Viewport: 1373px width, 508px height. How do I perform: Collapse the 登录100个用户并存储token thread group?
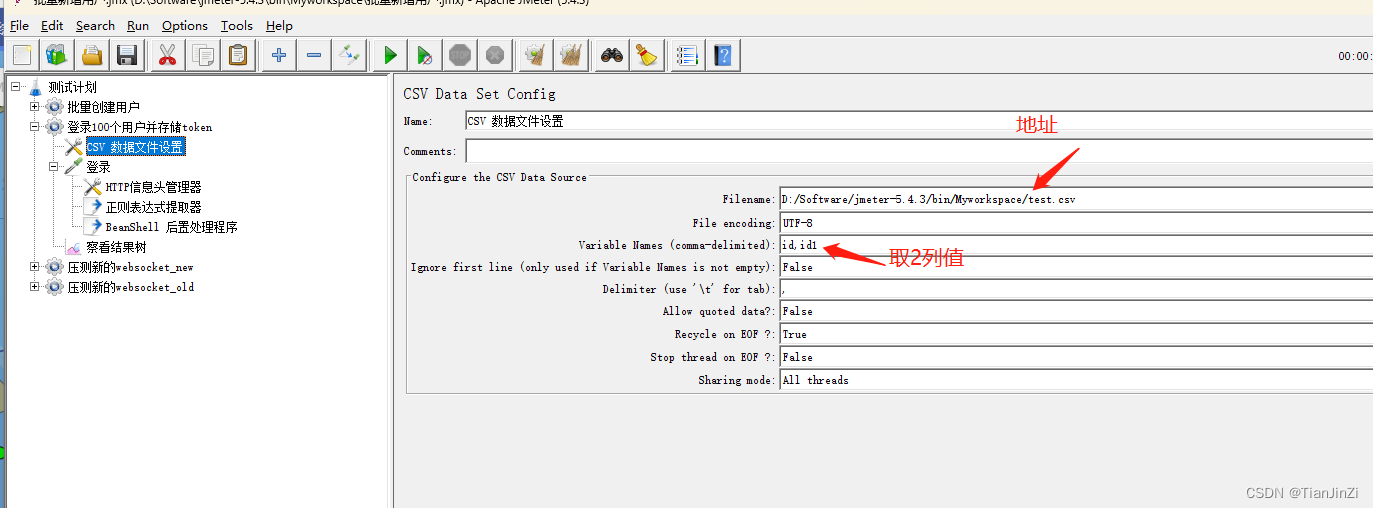click(35, 127)
